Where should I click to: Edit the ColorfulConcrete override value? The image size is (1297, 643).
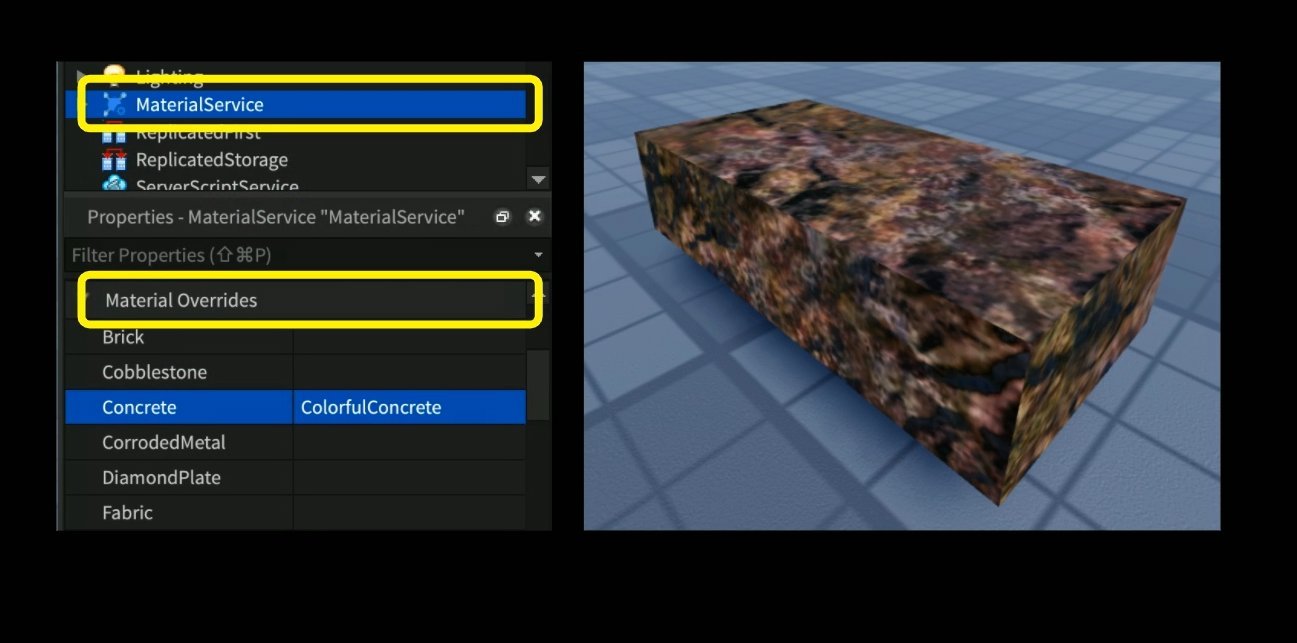[x=409, y=407]
